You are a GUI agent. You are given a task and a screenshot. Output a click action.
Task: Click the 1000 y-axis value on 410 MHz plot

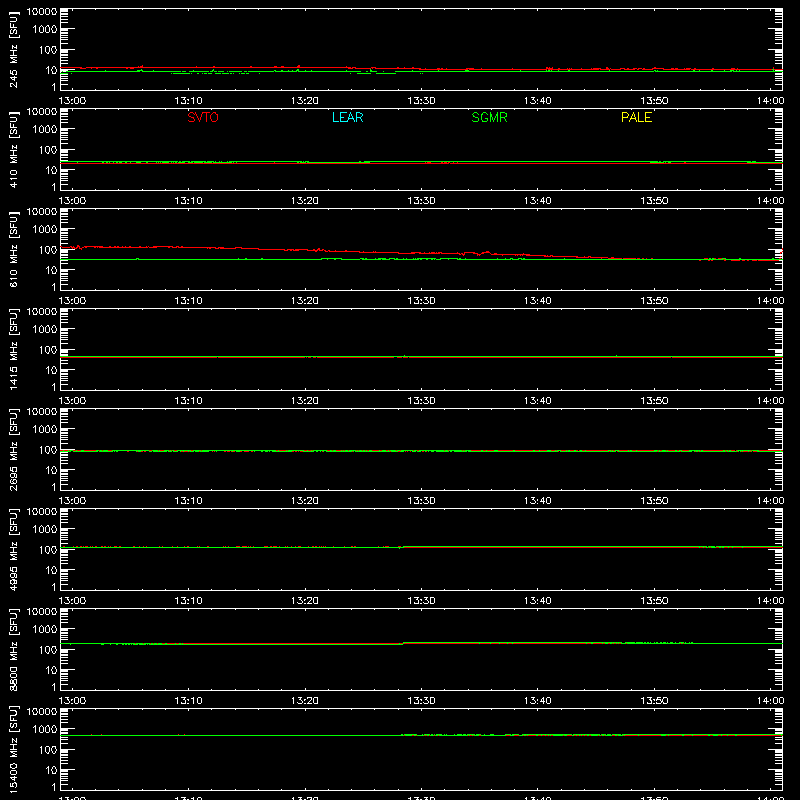coord(45,129)
